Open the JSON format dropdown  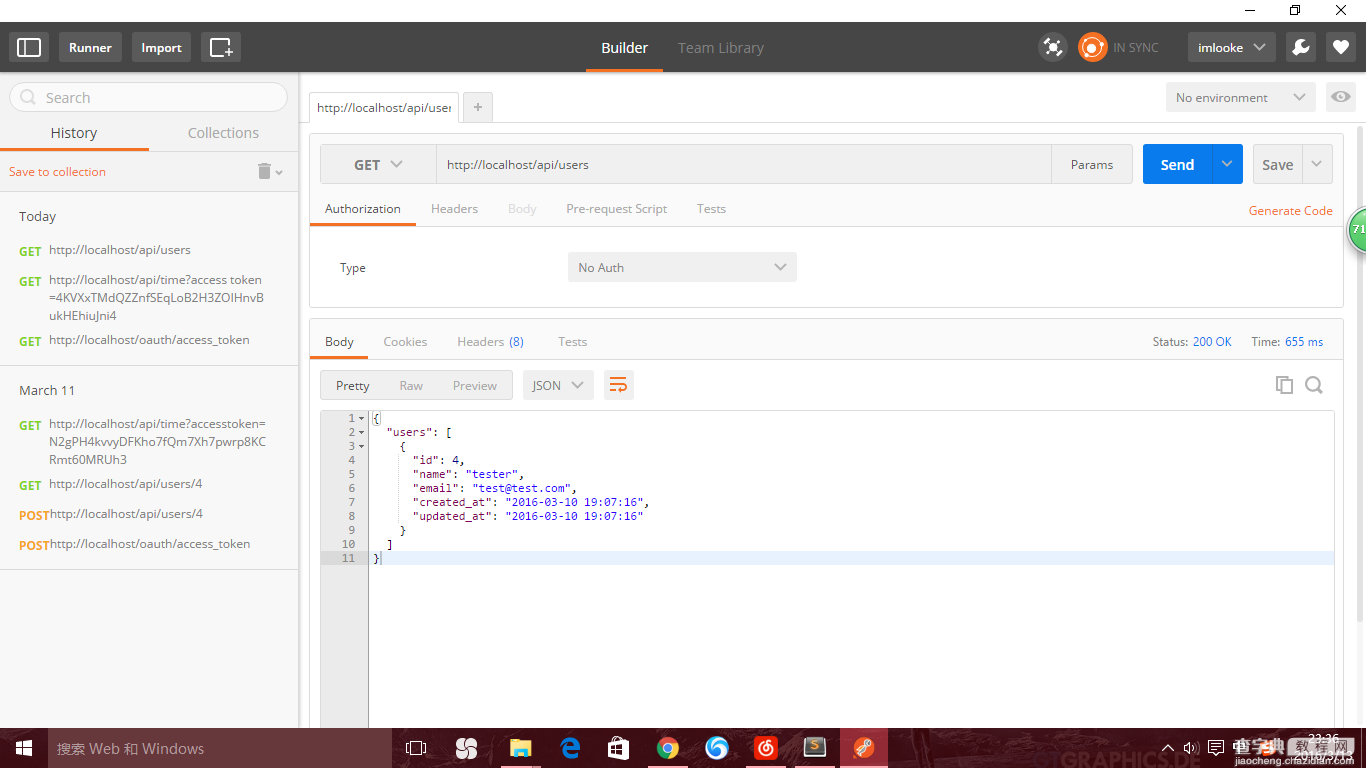[x=558, y=385]
